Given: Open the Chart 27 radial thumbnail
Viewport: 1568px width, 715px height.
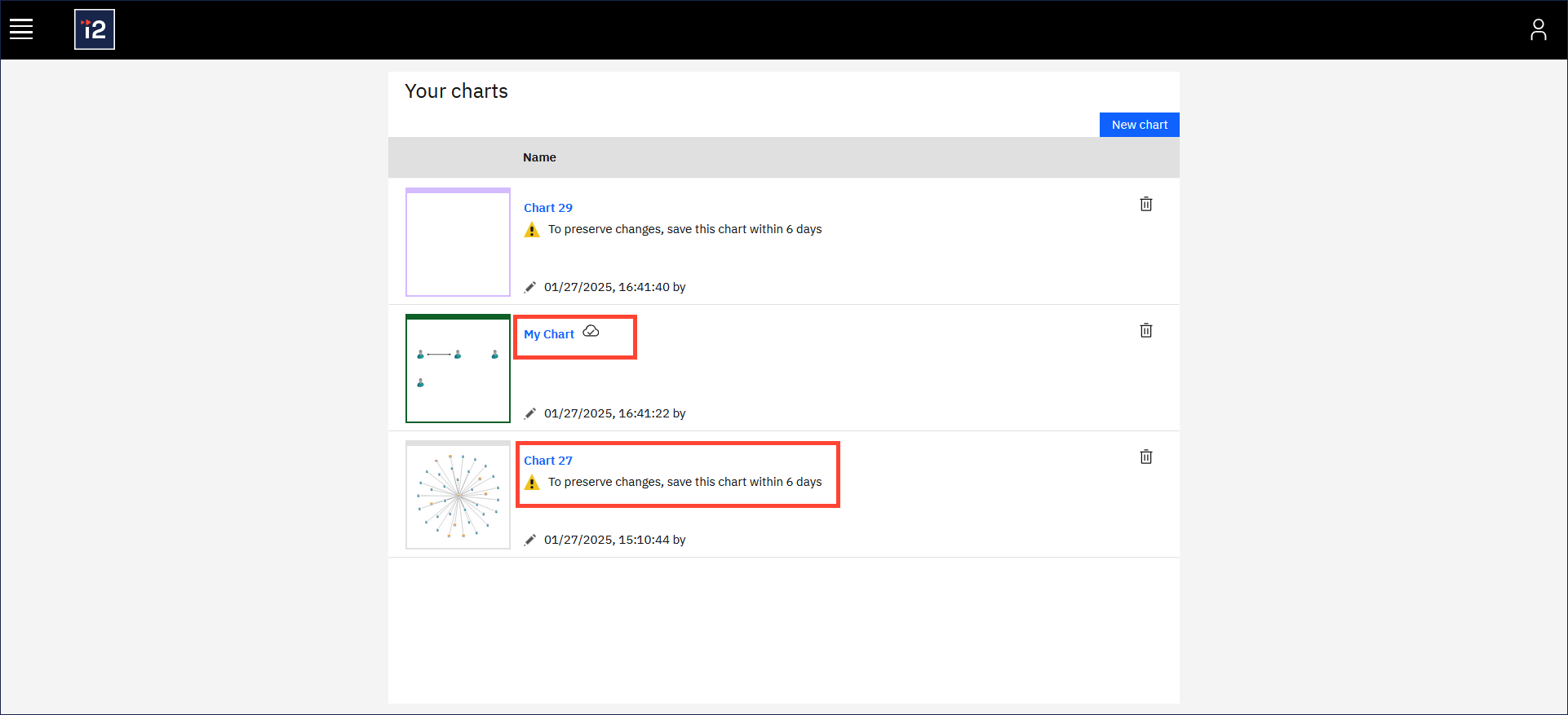Looking at the screenshot, I should point(458,495).
